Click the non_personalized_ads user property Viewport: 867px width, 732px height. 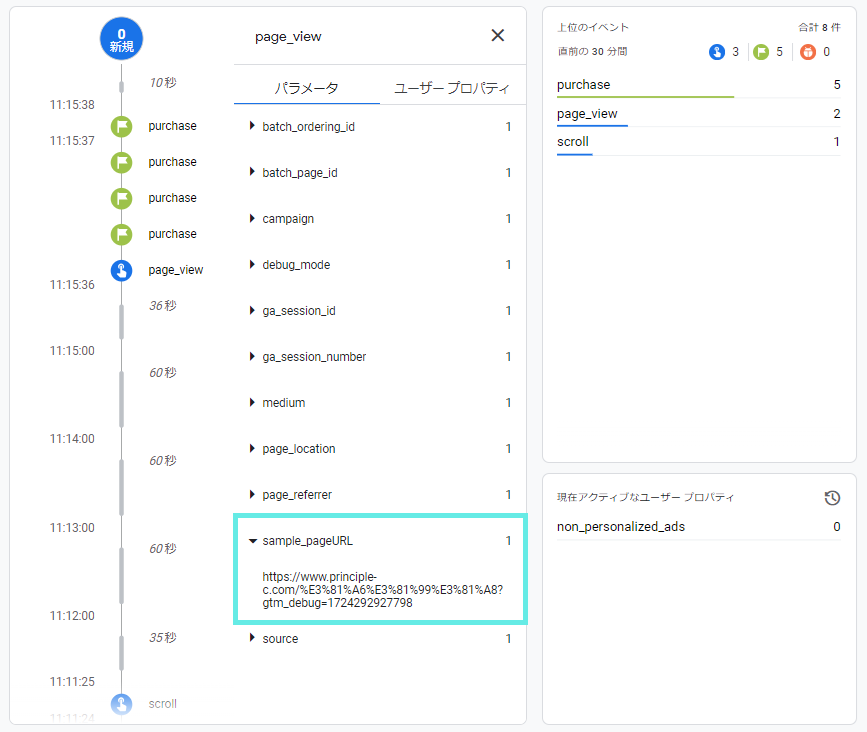point(621,527)
